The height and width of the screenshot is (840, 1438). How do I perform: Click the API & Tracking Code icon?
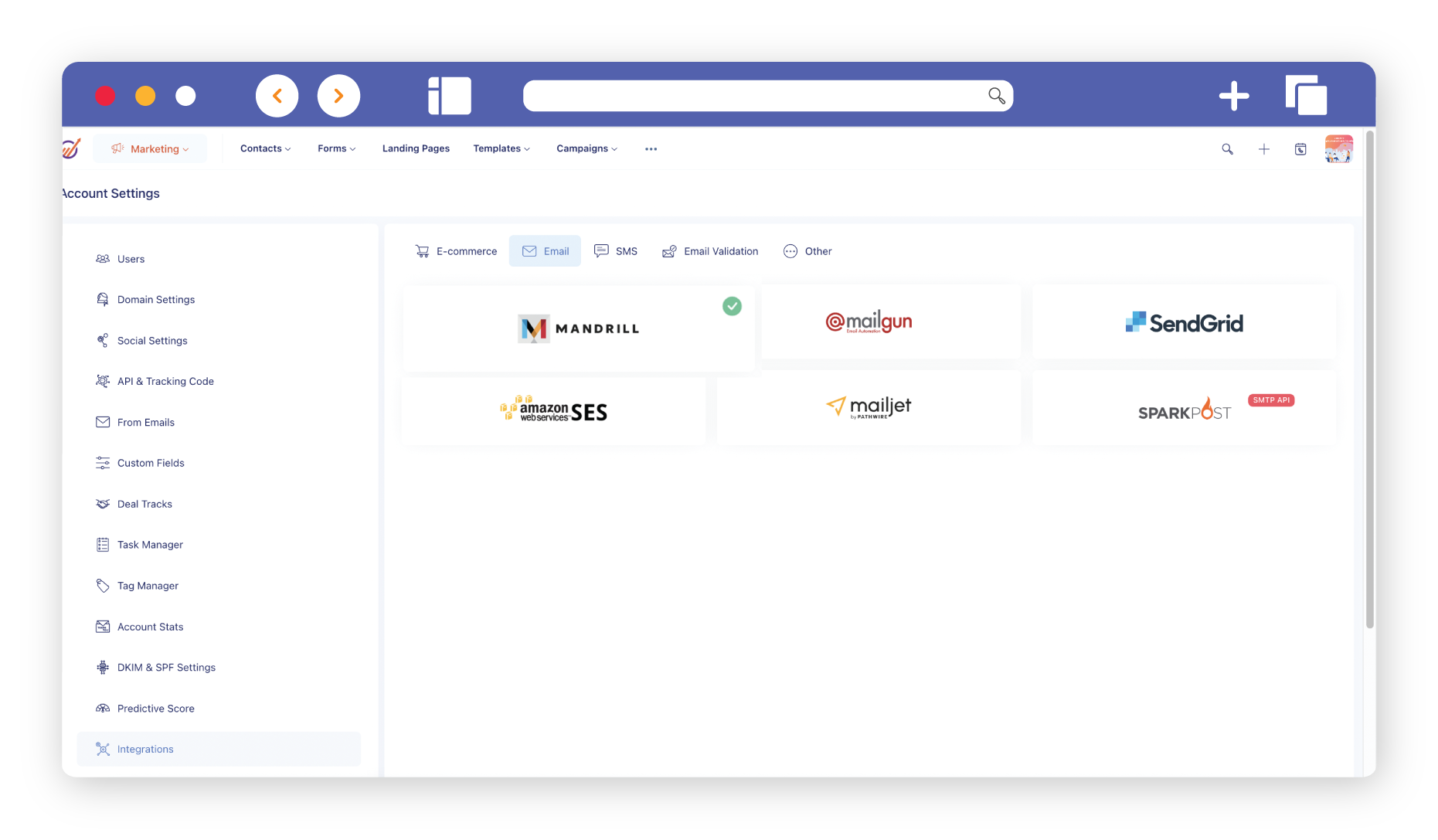[x=103, y=381]
